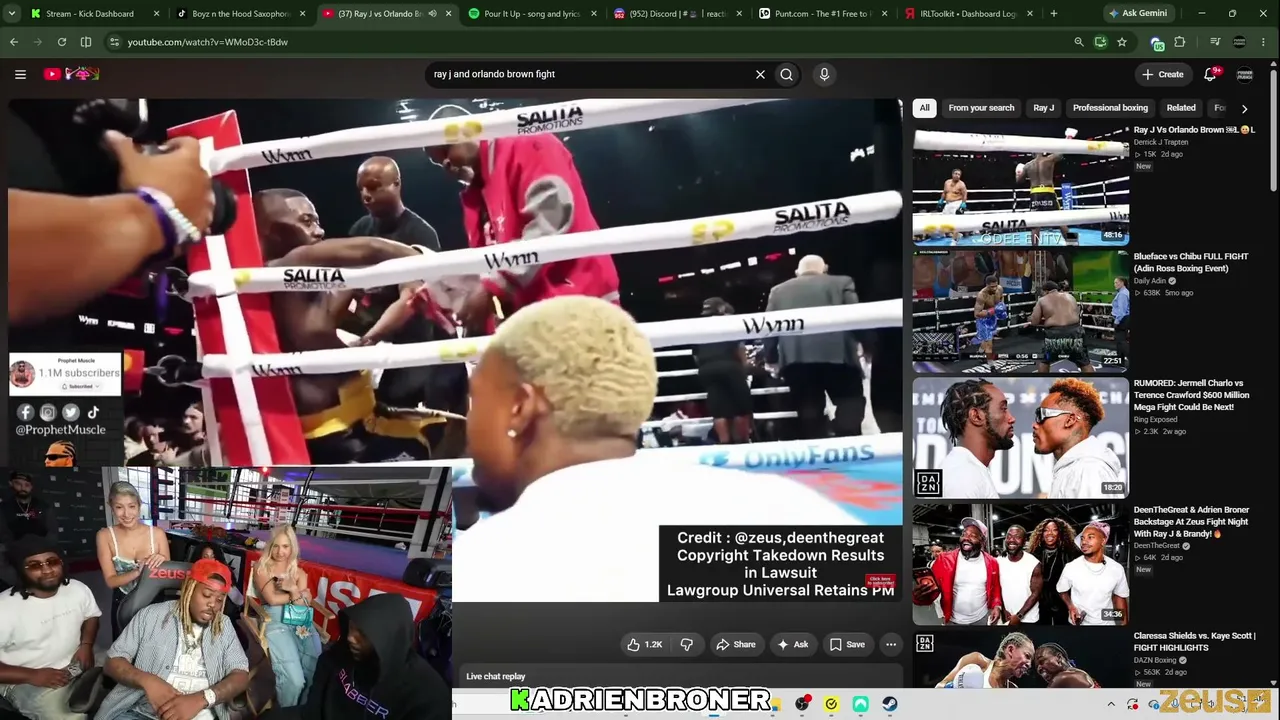Open Live chat replay panel

[679, 676]
